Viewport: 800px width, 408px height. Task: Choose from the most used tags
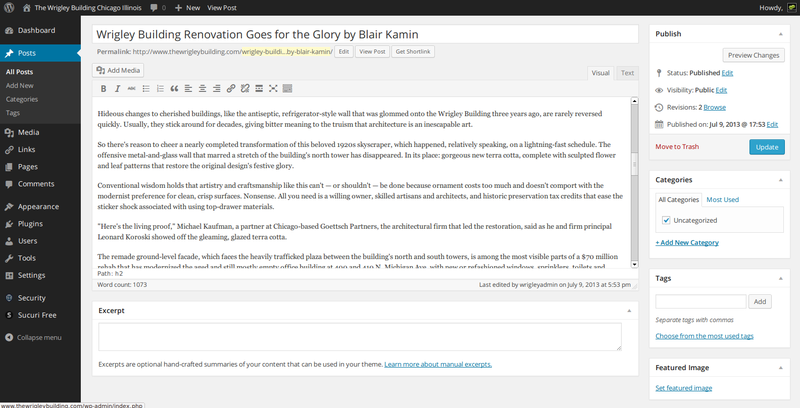[x=704, y=336]
